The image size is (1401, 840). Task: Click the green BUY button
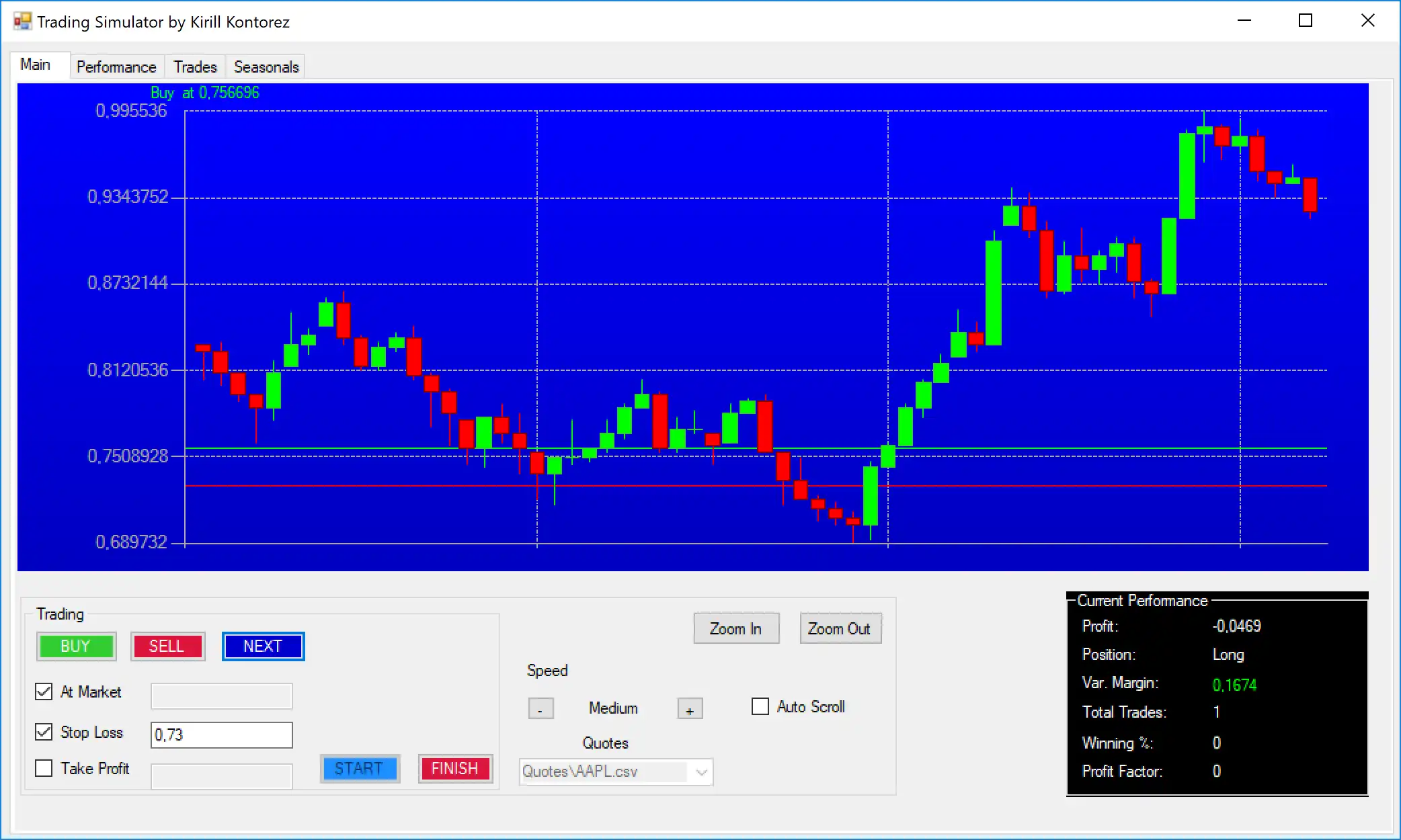(75, 646)
